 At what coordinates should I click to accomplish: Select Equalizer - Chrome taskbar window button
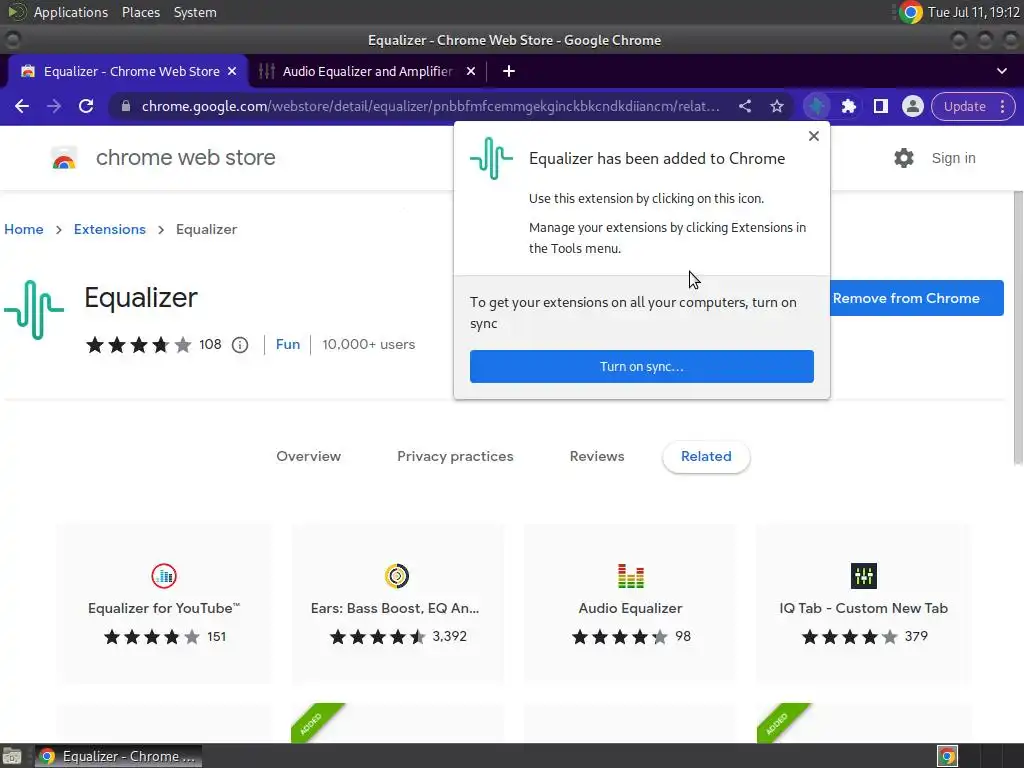click(118, 756)
